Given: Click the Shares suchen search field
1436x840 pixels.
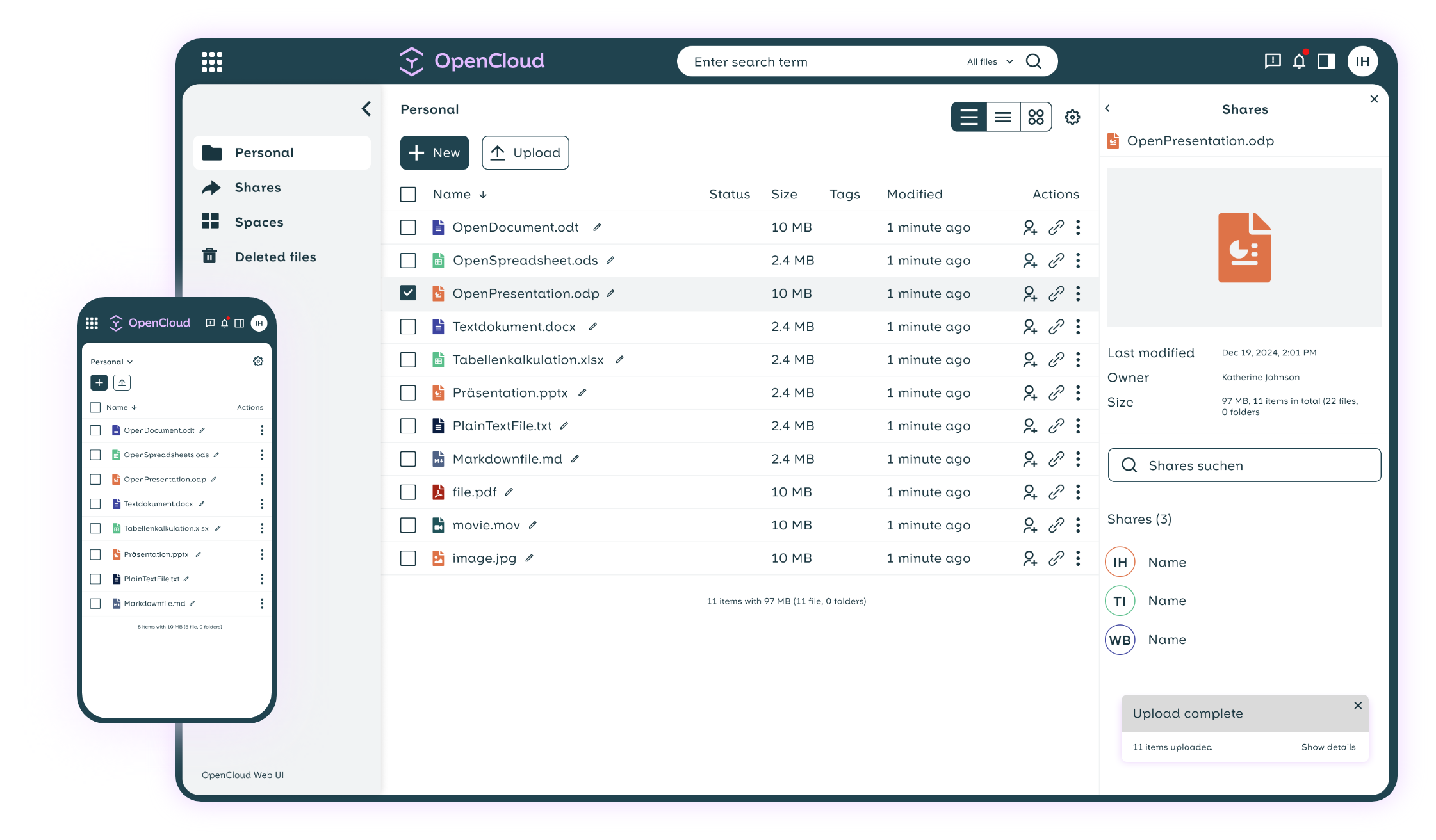Looking at the screenshot, I should (1244, 465).
